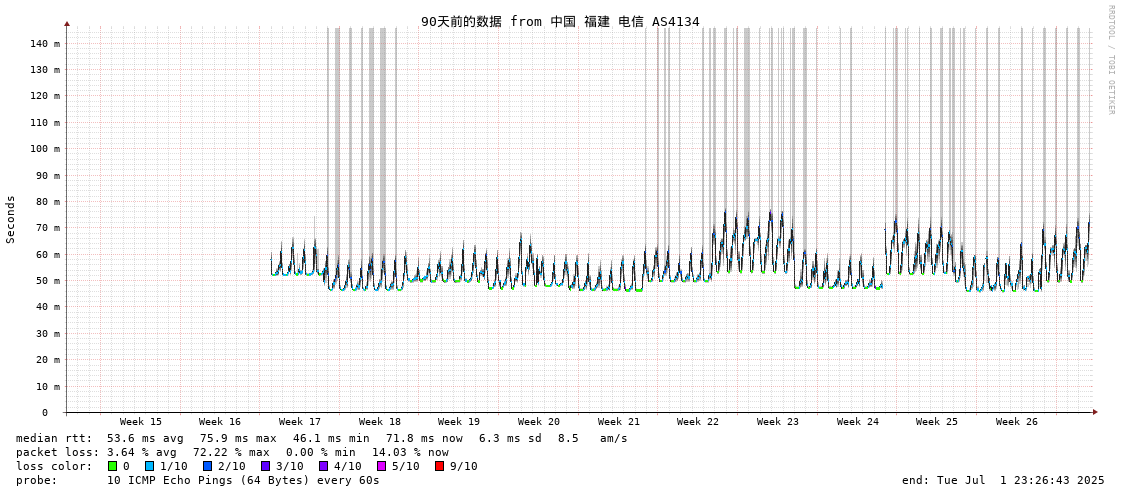Screen dimensions: 1121x494
Task: Click the Seconds vertical axis title
Action: (11, 219)
